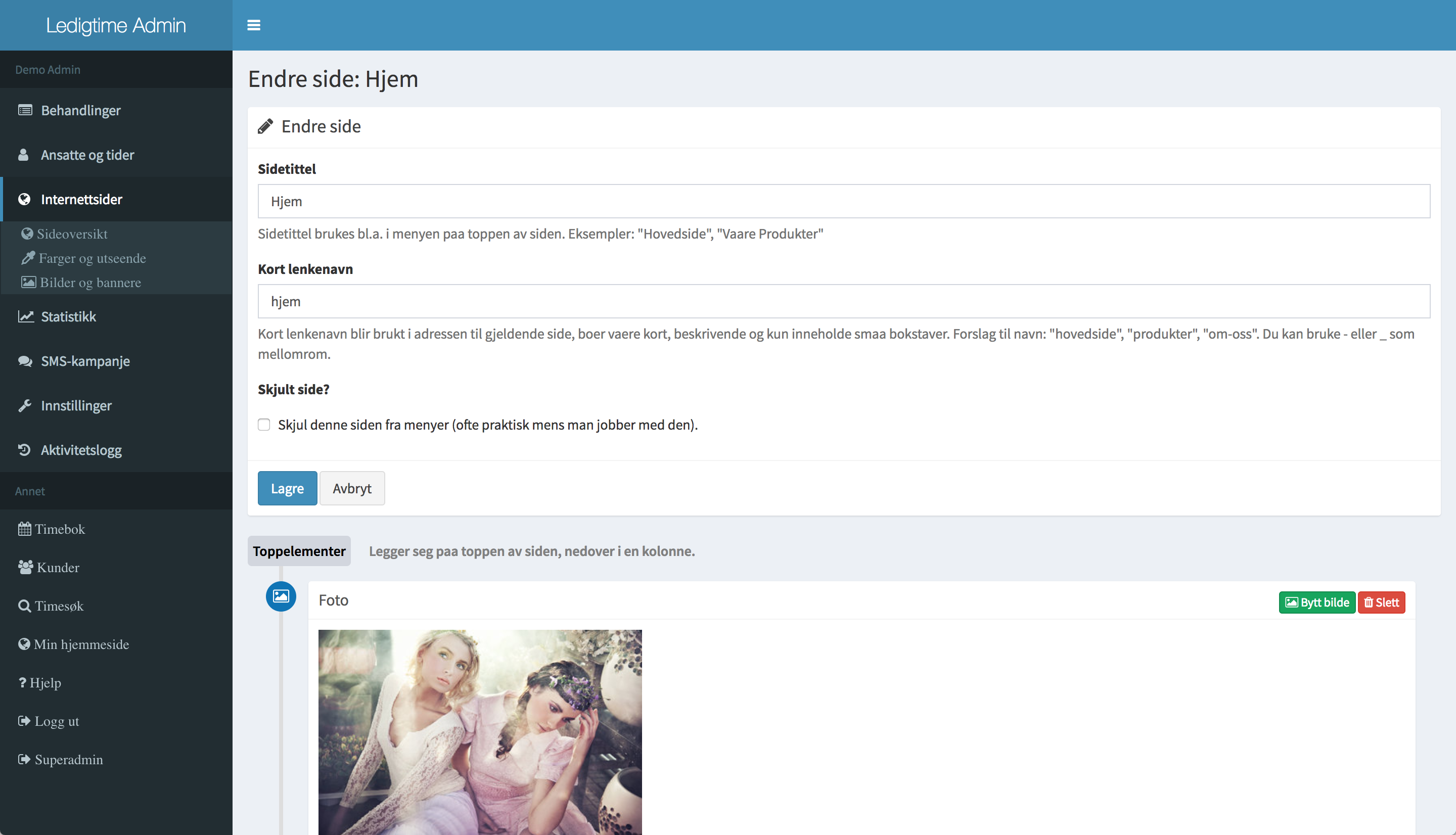Viewport: 1456px width, 835px height.
Task: Open the Timesøk link
Action: coord(59,606)
